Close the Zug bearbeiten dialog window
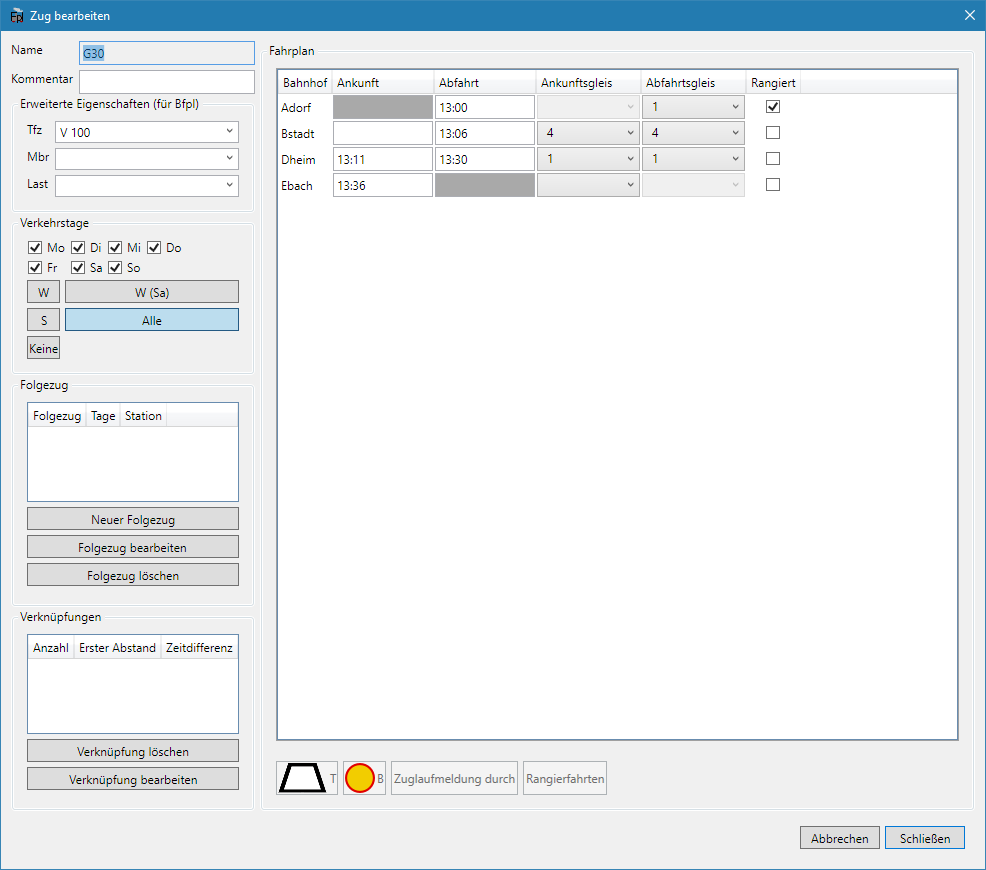 (970, 15)
